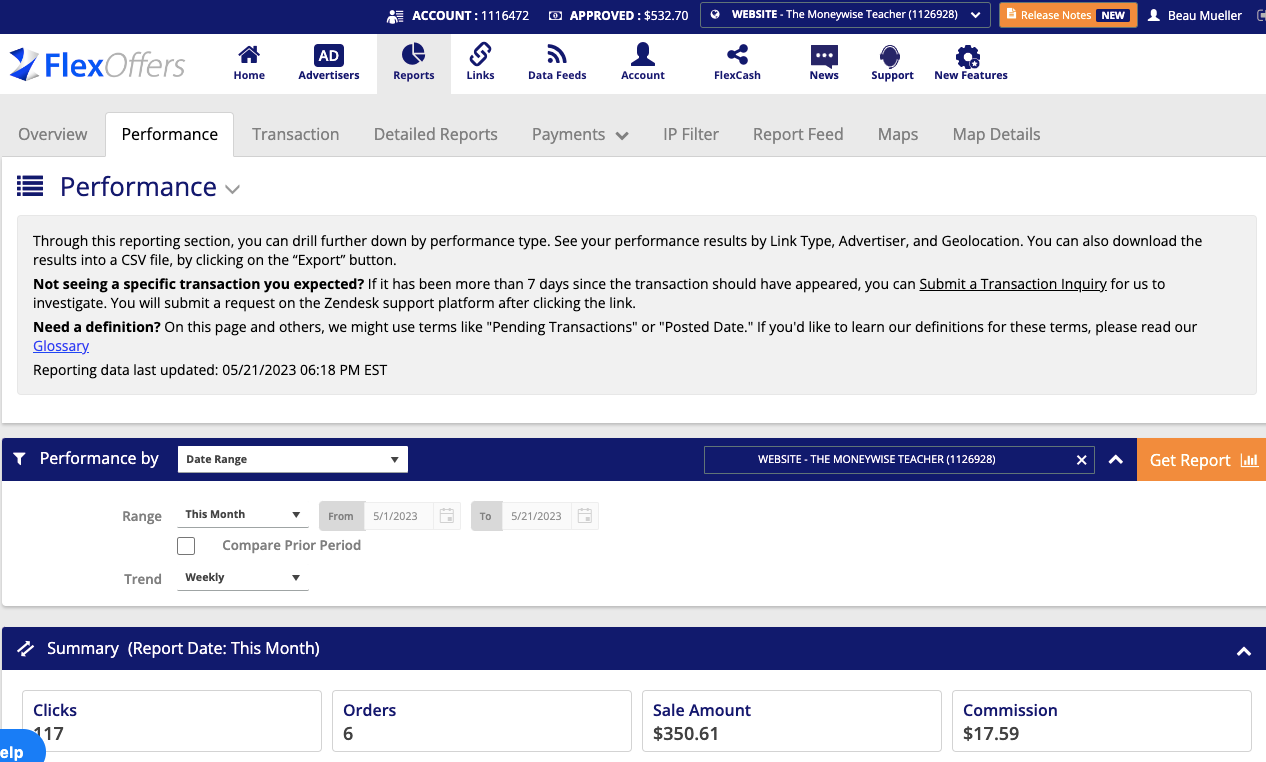
Task: Open the Range This Month dropdown
Action: pos(243,515)
